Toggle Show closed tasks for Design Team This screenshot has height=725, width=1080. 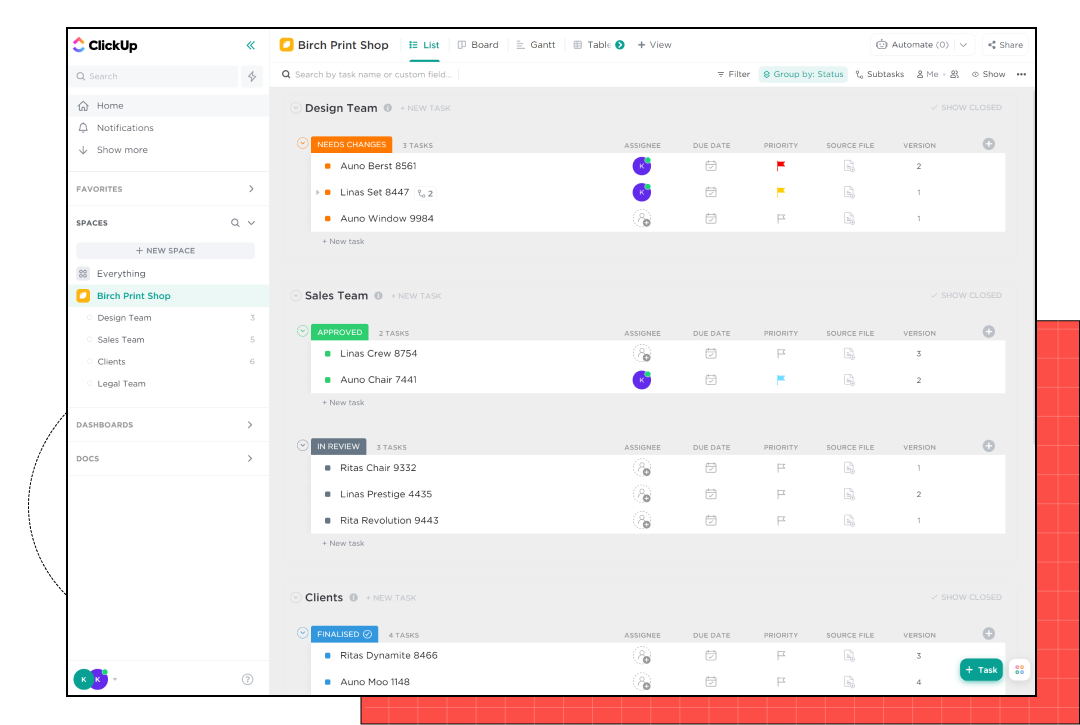pos(966,108)
